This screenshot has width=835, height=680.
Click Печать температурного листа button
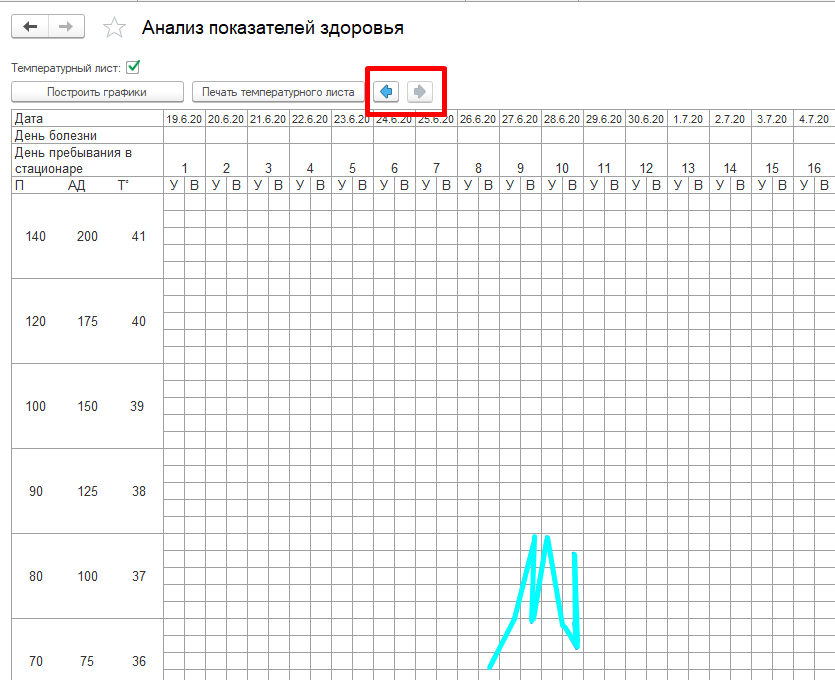coord(278,92)
